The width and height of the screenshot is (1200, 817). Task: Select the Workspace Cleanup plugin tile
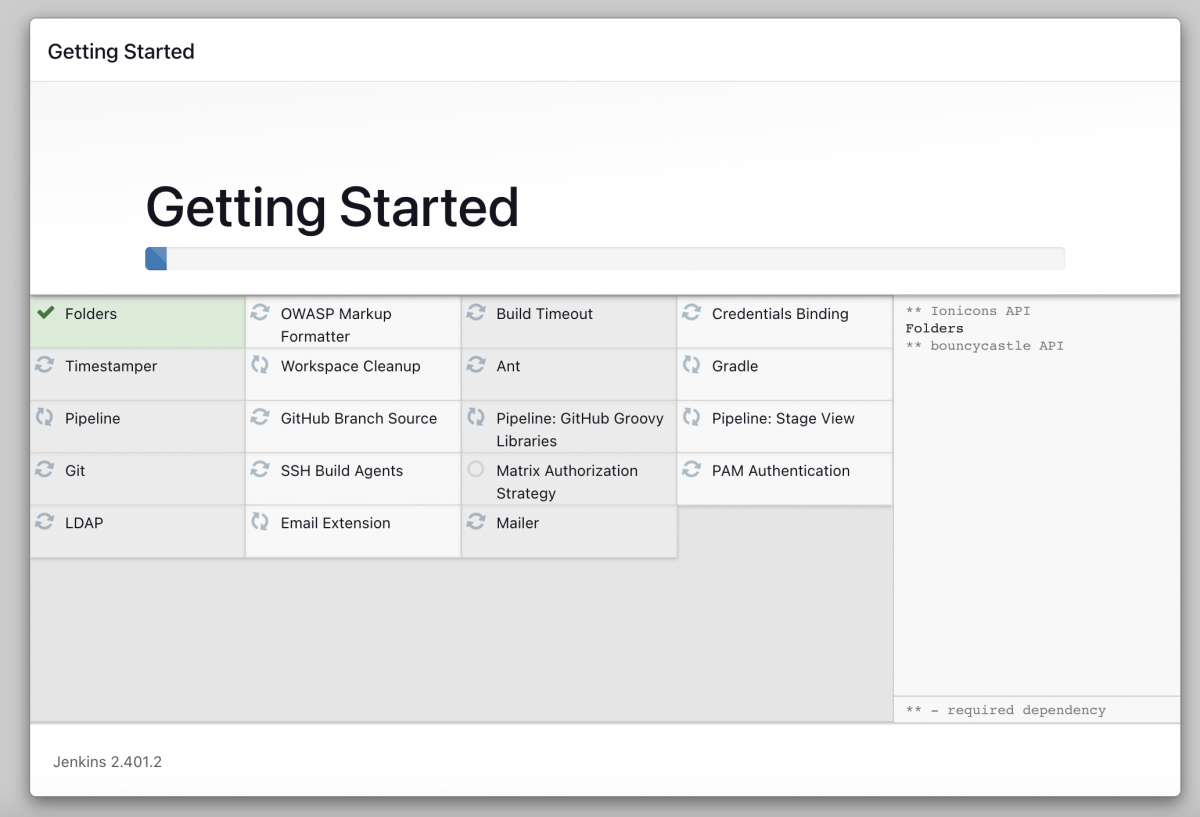click(353, 374)
